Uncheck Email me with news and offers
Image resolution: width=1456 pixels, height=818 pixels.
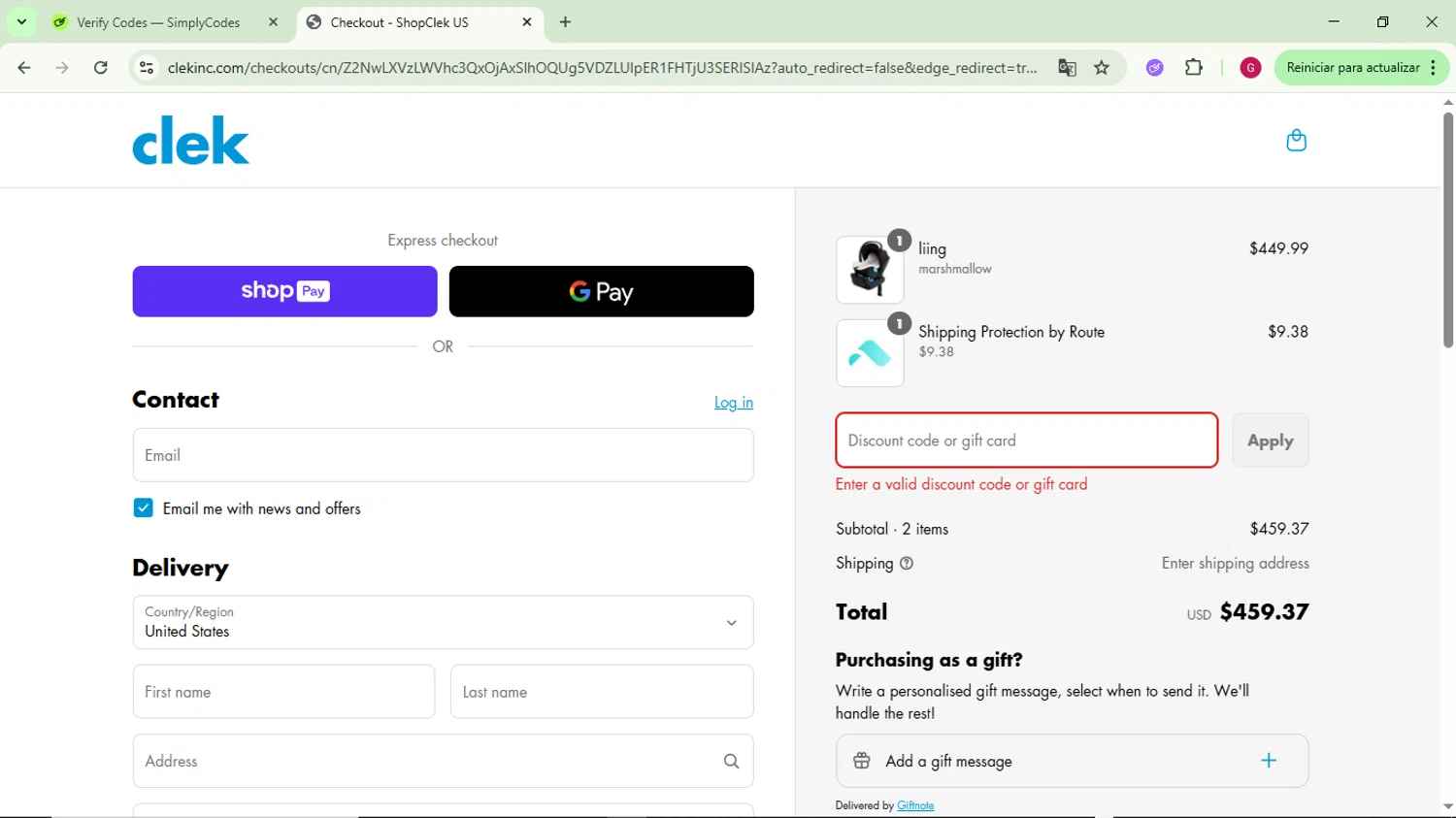pos(143,507)
